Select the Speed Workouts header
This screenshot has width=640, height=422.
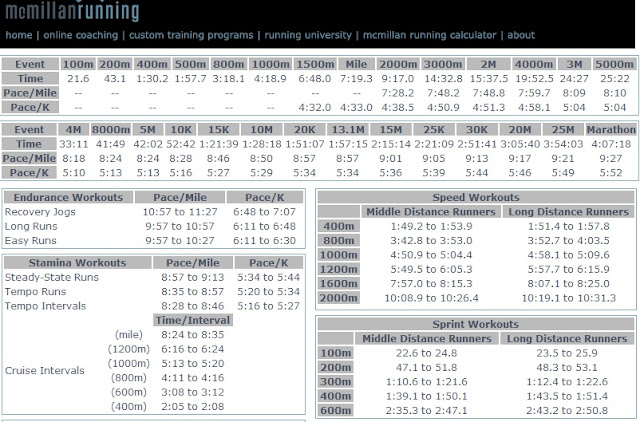coord(476,197)
